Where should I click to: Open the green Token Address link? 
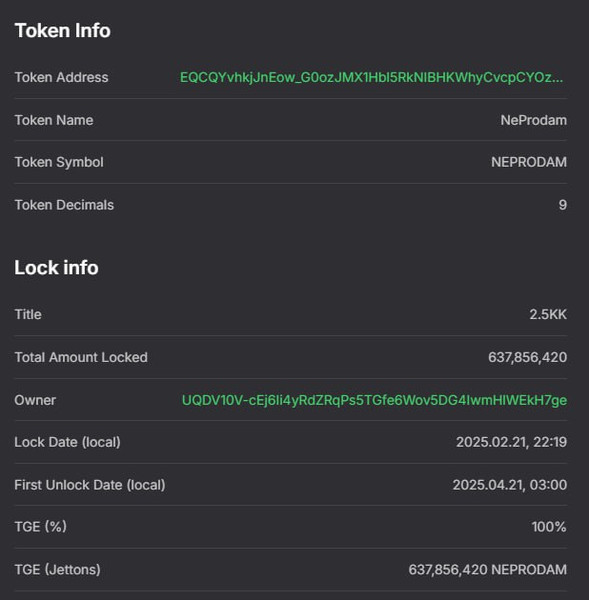[x=371, y=78]
